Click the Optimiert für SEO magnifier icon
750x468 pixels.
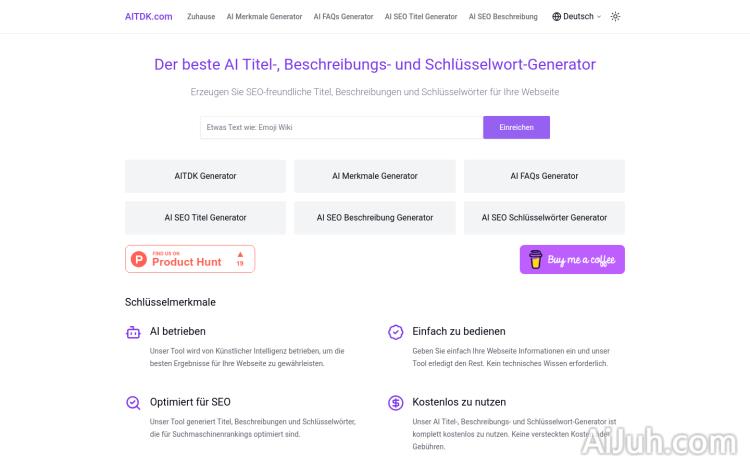coord(133,403)
